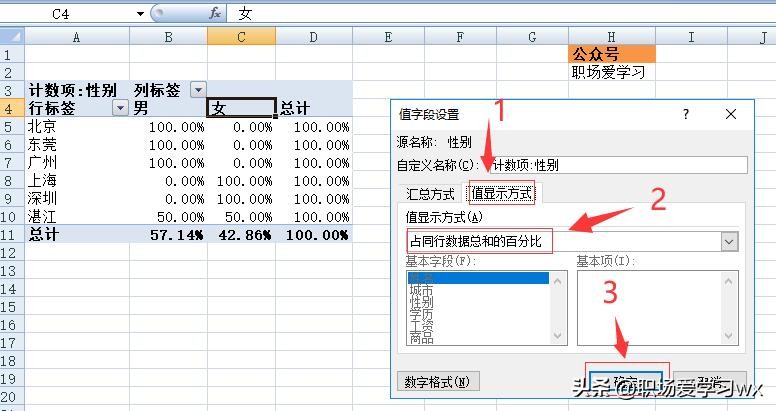Click the formula bar containing 女

click(x=500, y=14)
